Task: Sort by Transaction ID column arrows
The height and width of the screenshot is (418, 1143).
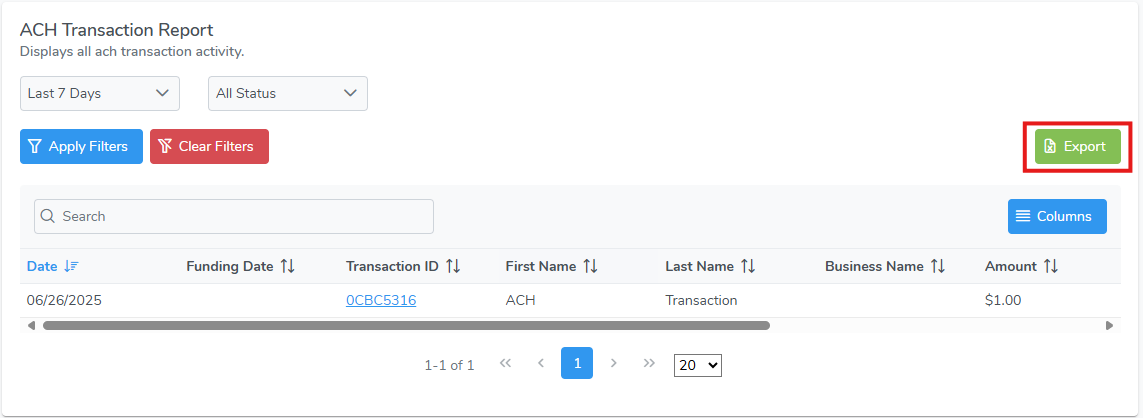Action: pos(453,266)
